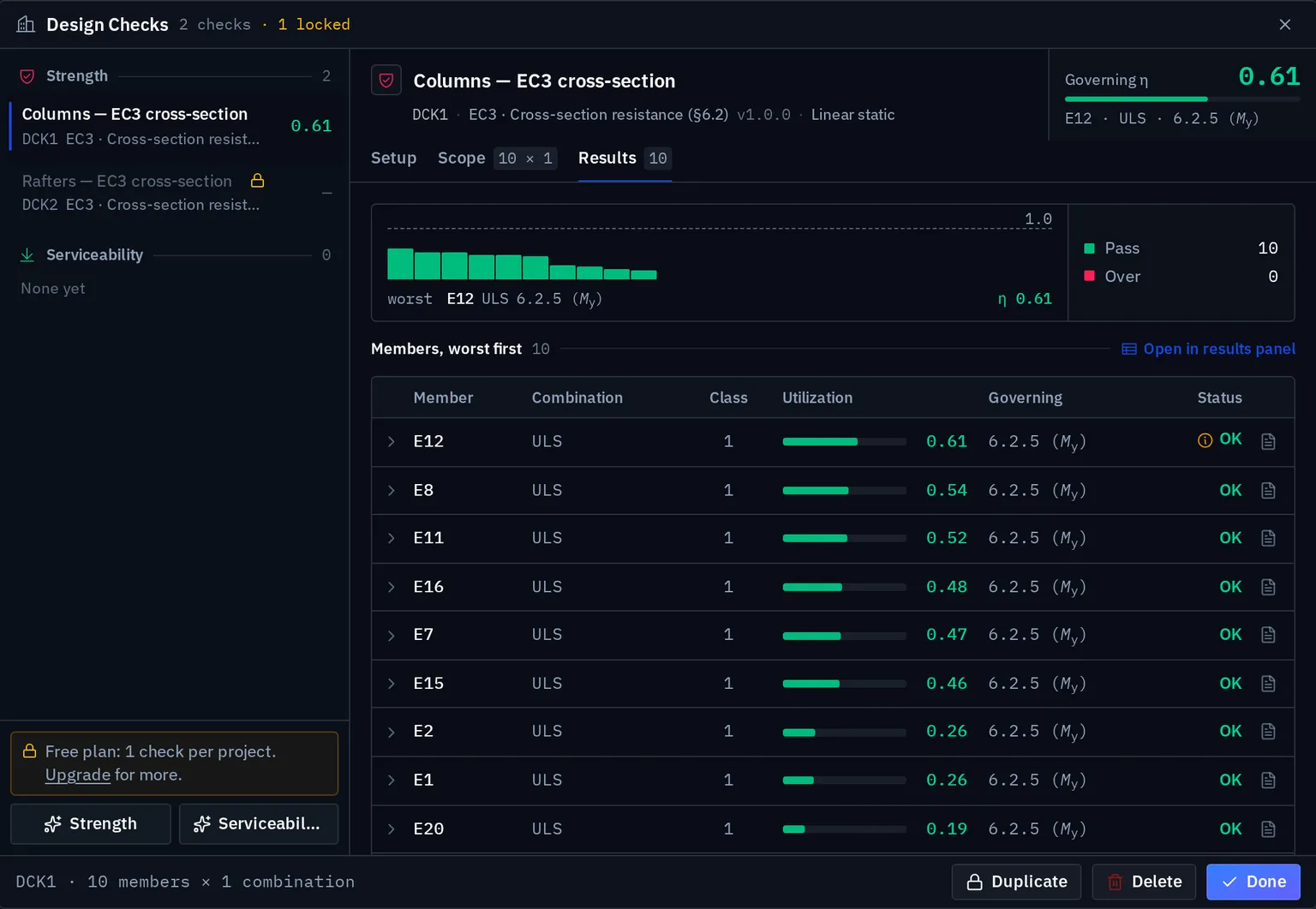Click the shield icon beside Columns title
This screenshot has width=1316, height=909.
point(386,81)
